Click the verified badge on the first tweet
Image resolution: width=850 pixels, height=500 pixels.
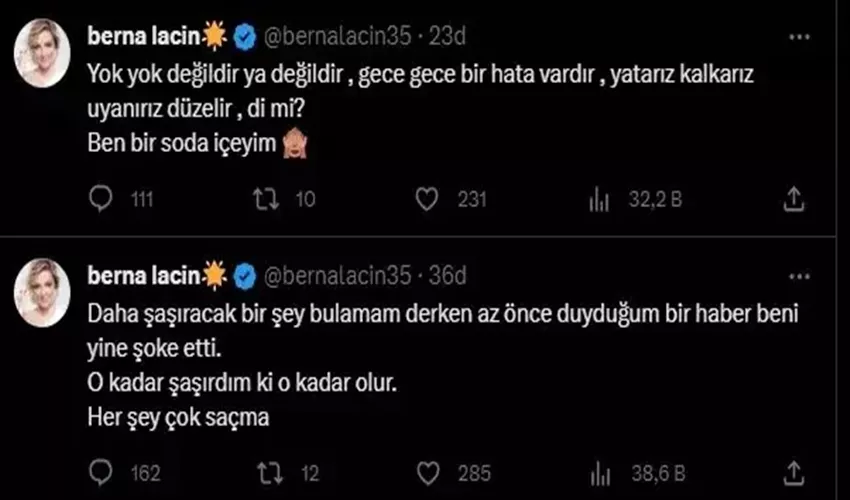pyautogui.click(x=245, y=37)
